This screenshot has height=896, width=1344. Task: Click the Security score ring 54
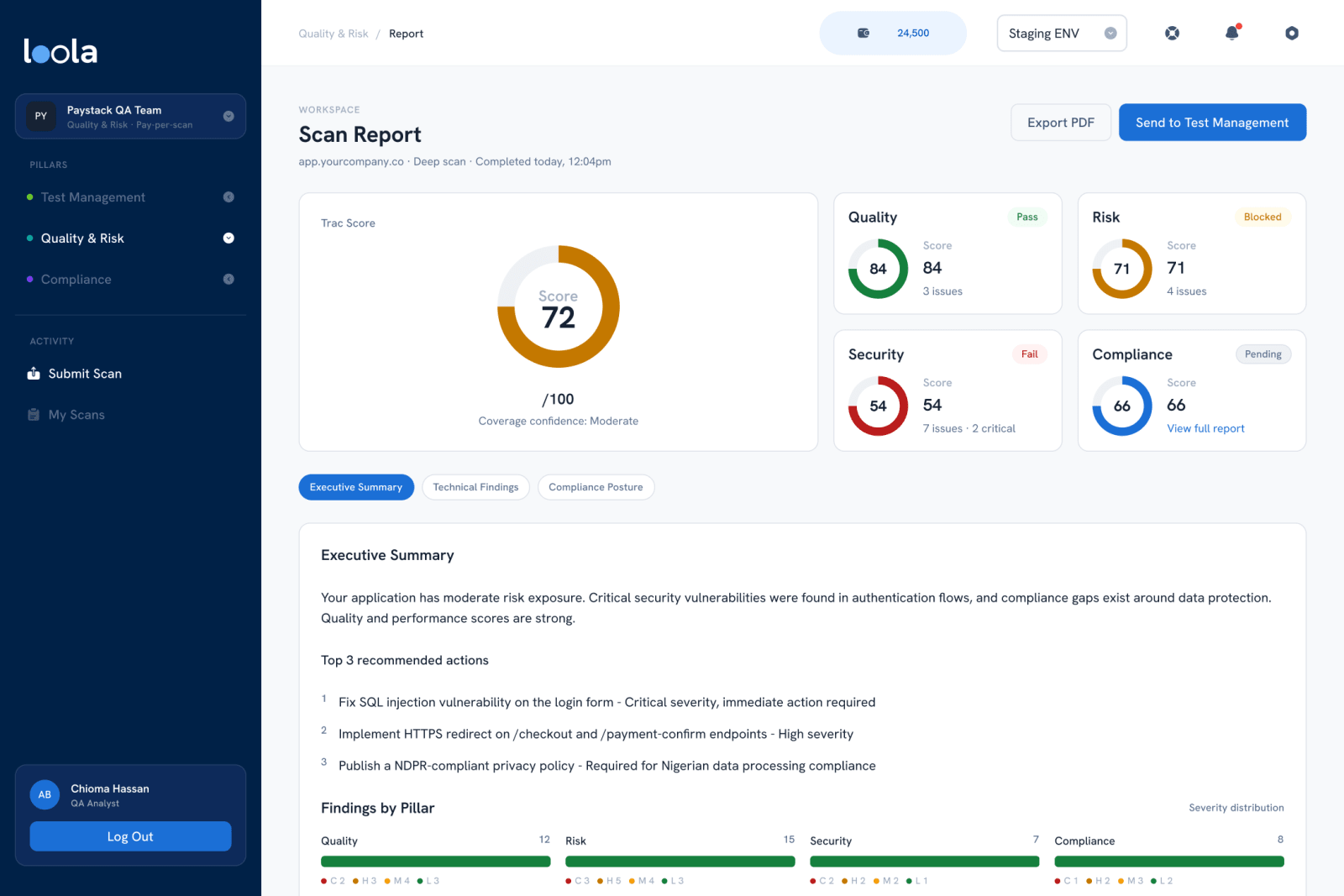878,406
